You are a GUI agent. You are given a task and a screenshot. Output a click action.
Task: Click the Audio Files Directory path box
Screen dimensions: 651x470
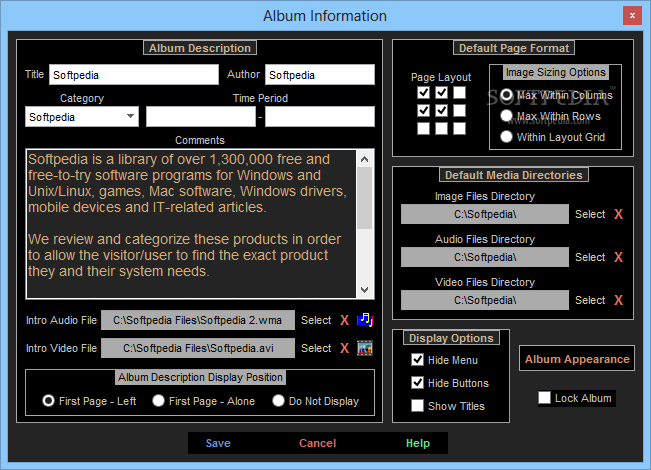[x=485, y=257]
